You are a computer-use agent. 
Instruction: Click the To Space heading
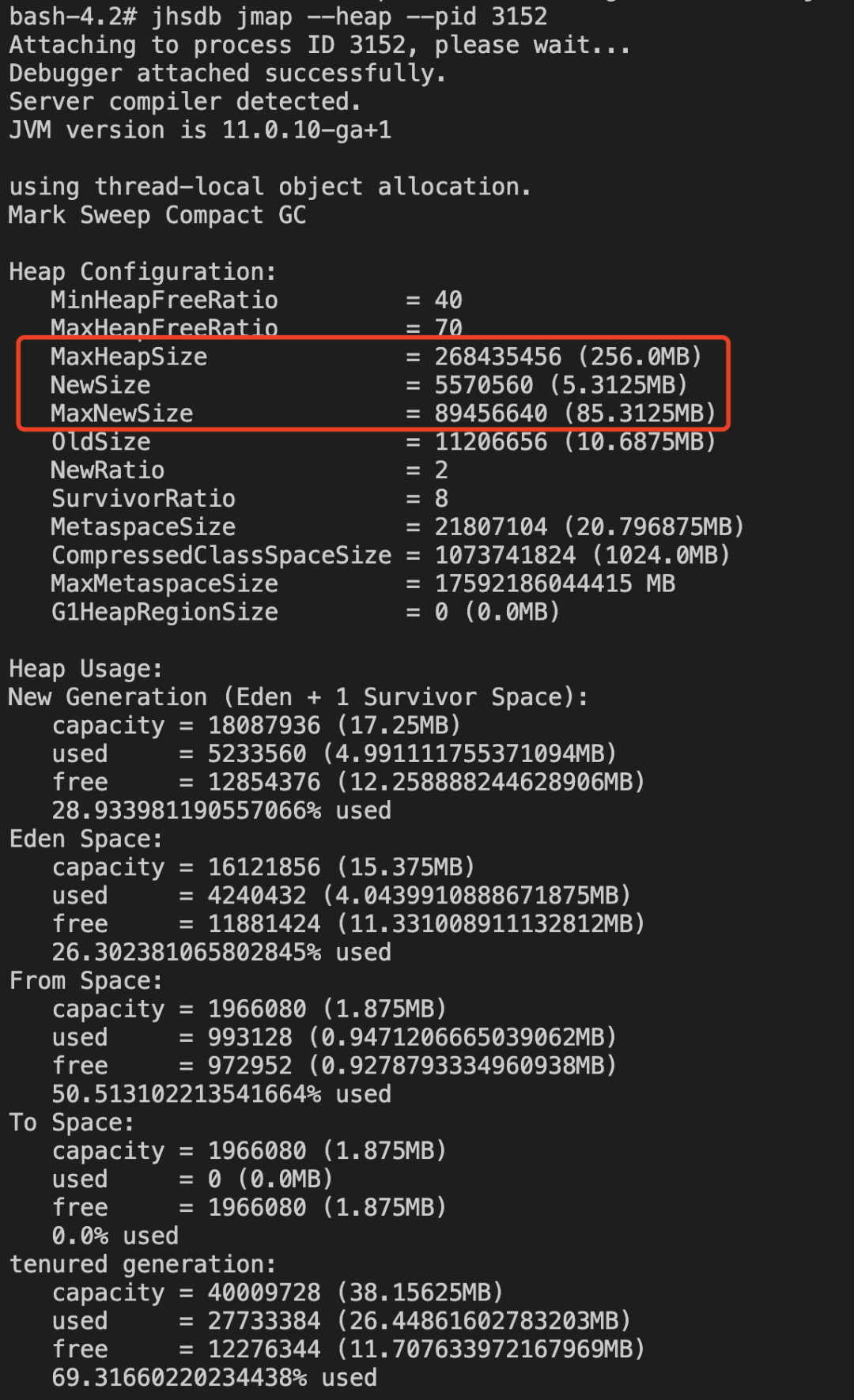pyautogui.click(x=71, y=1123)
